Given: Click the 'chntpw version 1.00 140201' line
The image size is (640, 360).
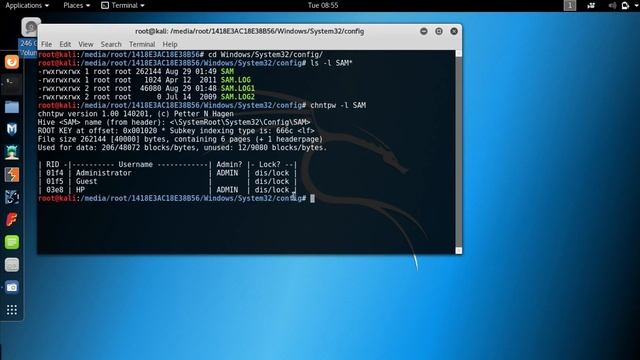Looking at the screenshot, I should 136,114.
